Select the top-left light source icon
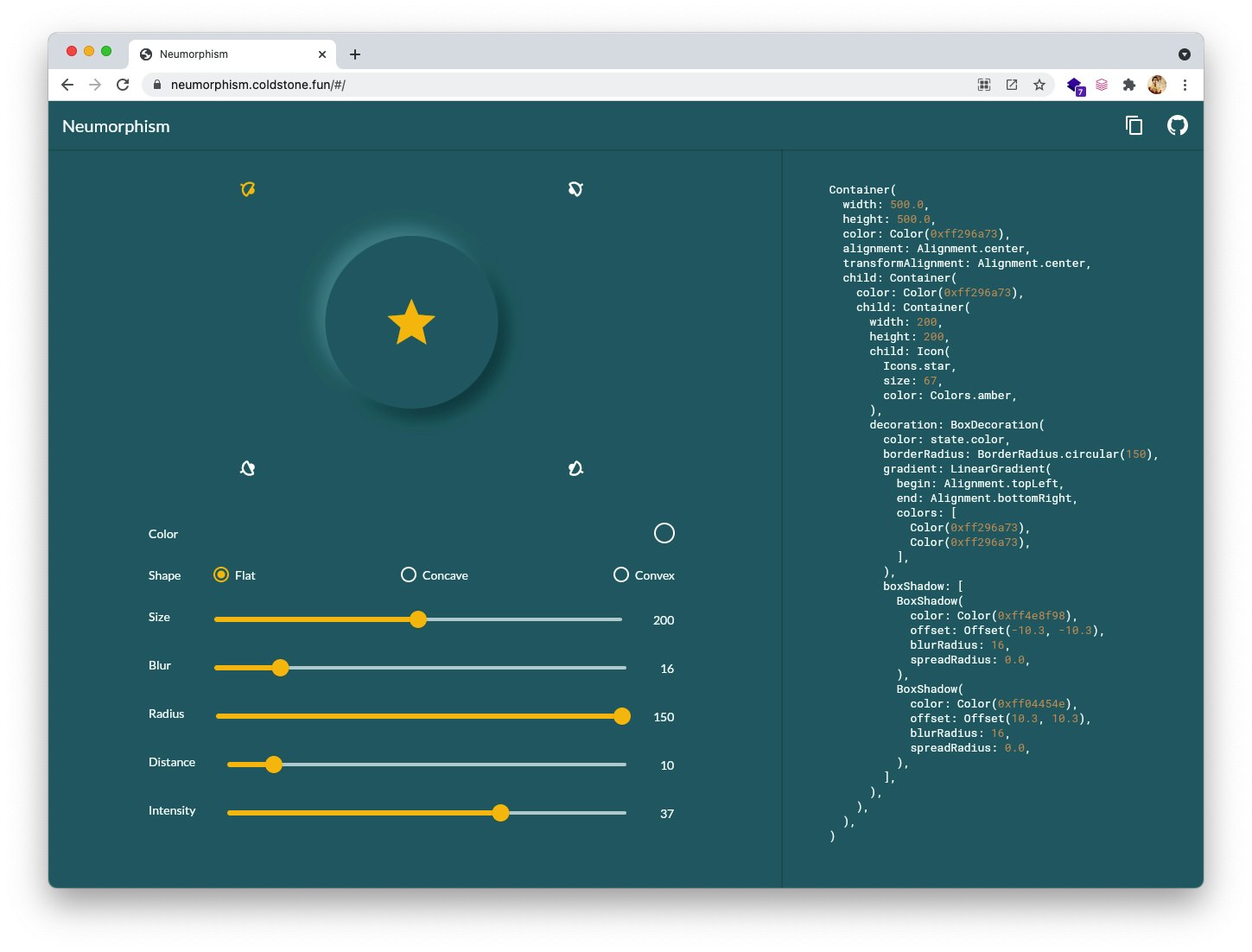The height and width of the screenshot is (952, 1252). tap(247, 188)
